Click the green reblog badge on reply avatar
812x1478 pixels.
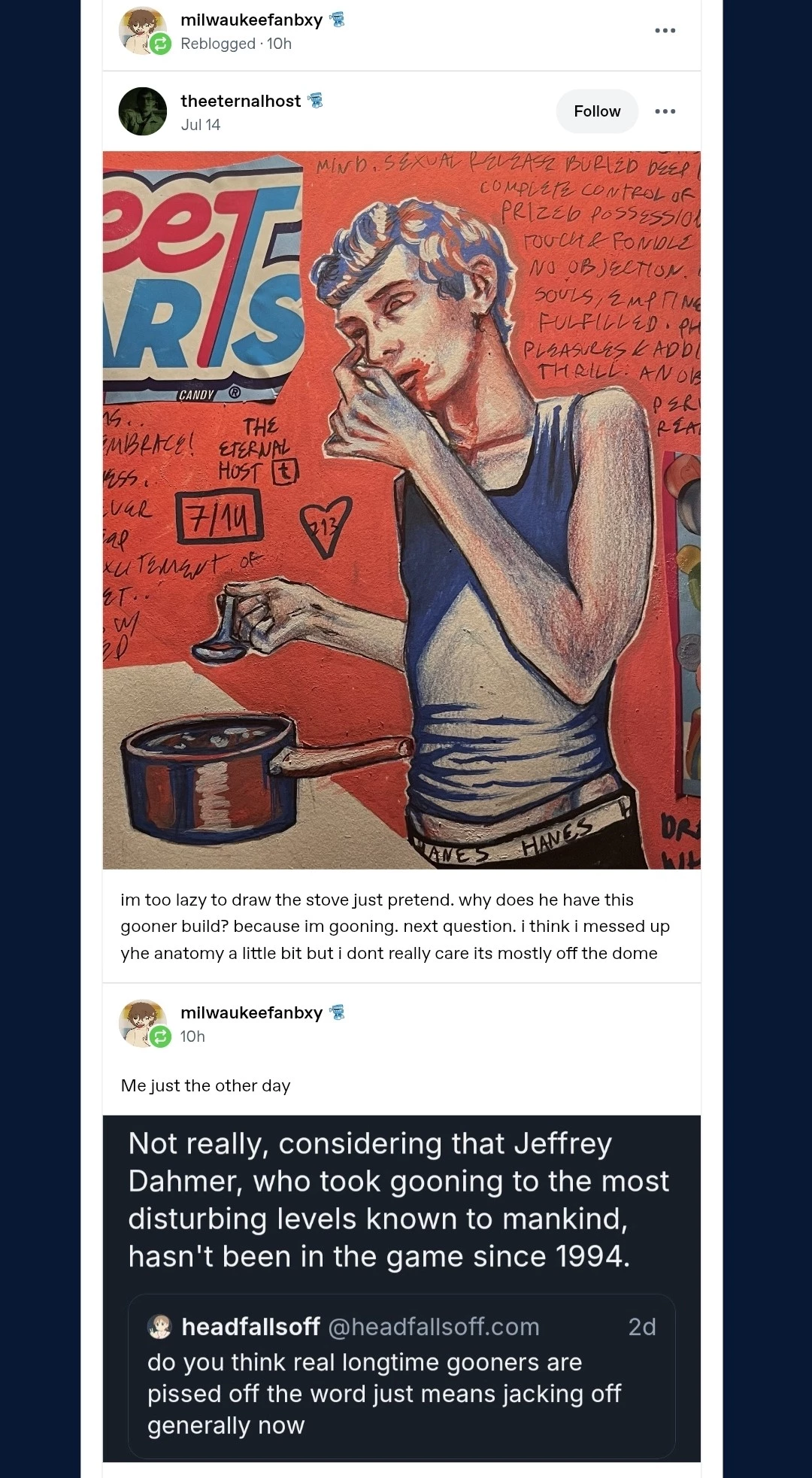[x=160, y=1037]
